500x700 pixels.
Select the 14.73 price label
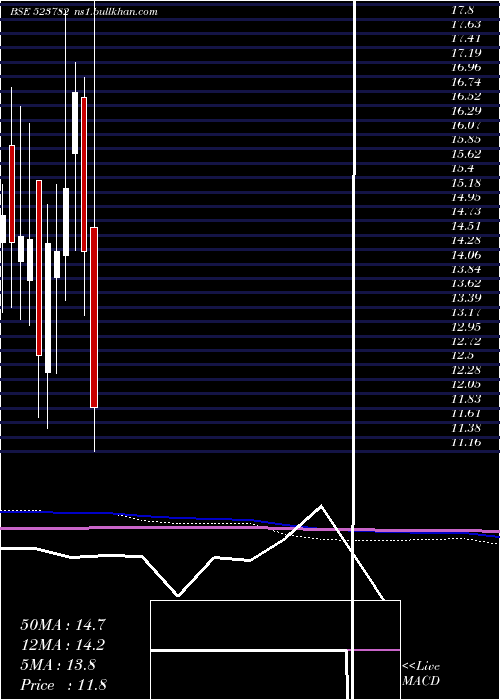click(x=466, y=212)
